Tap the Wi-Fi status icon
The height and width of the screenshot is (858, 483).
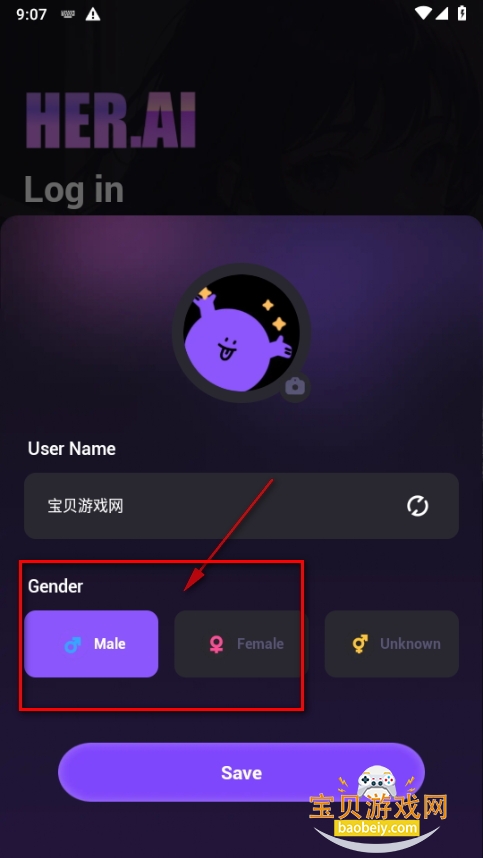pyautogui.click(x=422, y=13)
